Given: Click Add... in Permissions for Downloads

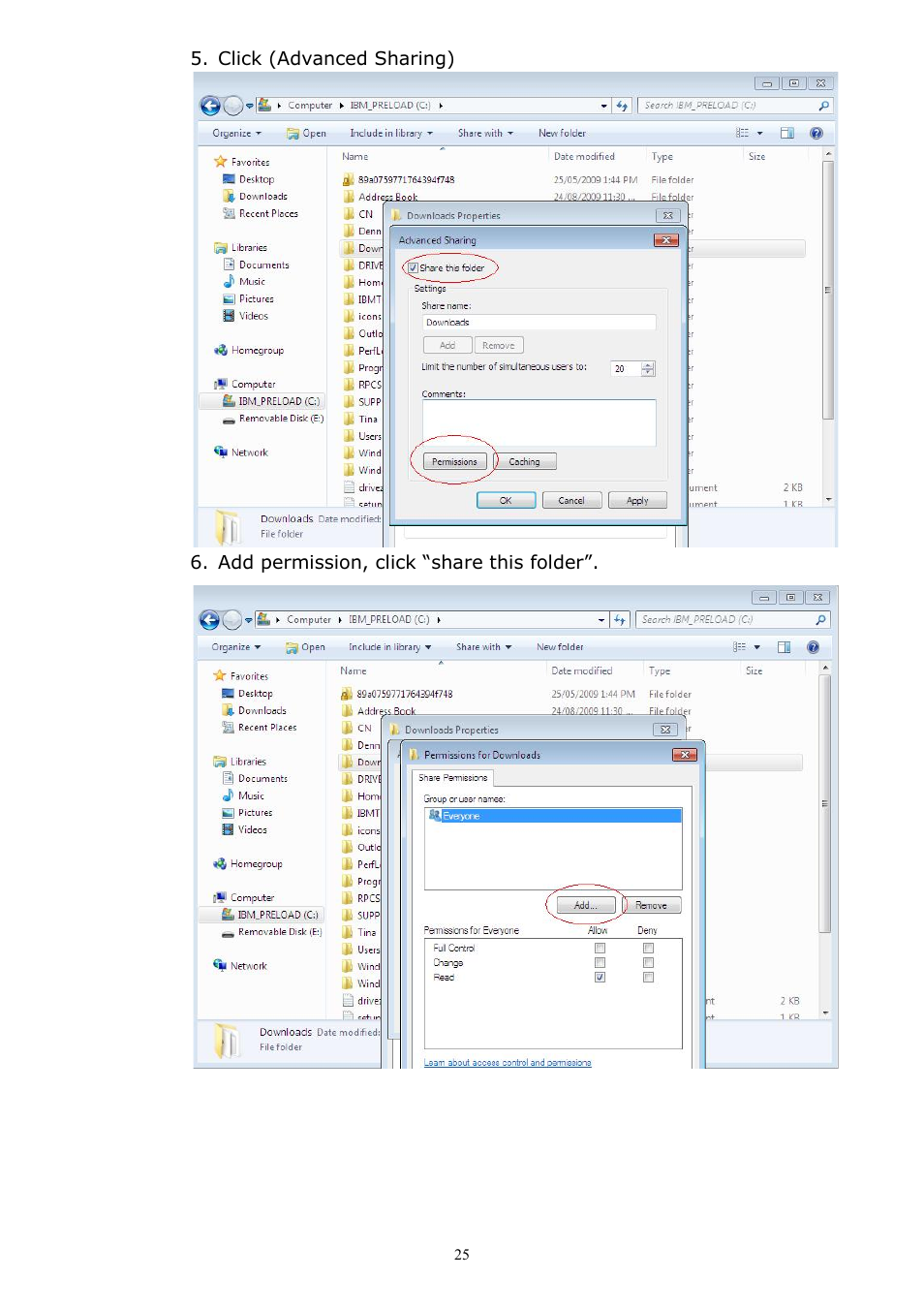Looking at the screenshot, I should [x=585, y=906].
